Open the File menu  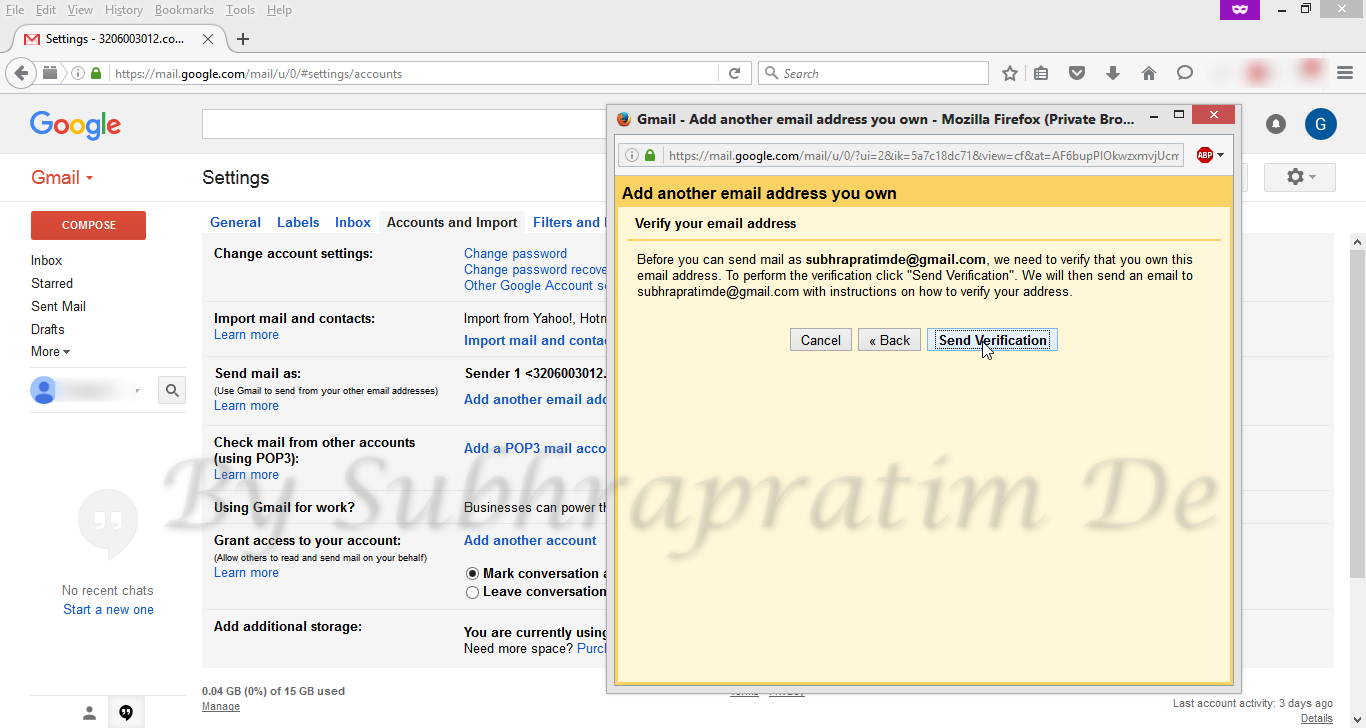point(15,10)
